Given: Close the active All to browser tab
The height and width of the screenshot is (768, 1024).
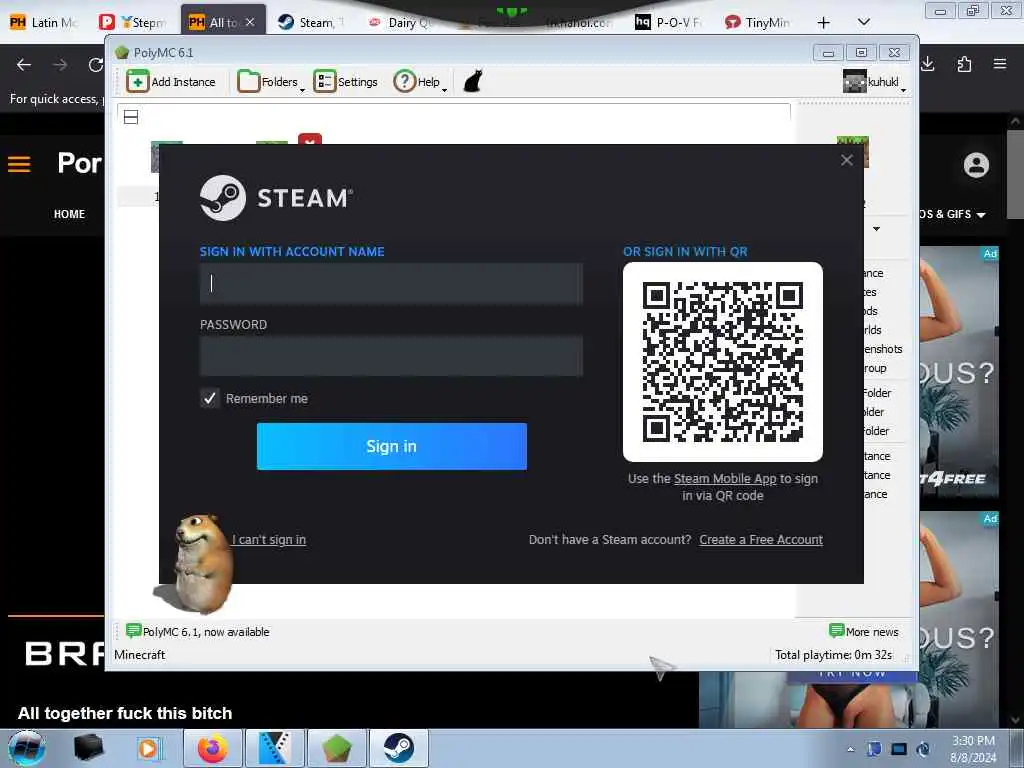Looking at the screenshot, I should tap(250, 22).
